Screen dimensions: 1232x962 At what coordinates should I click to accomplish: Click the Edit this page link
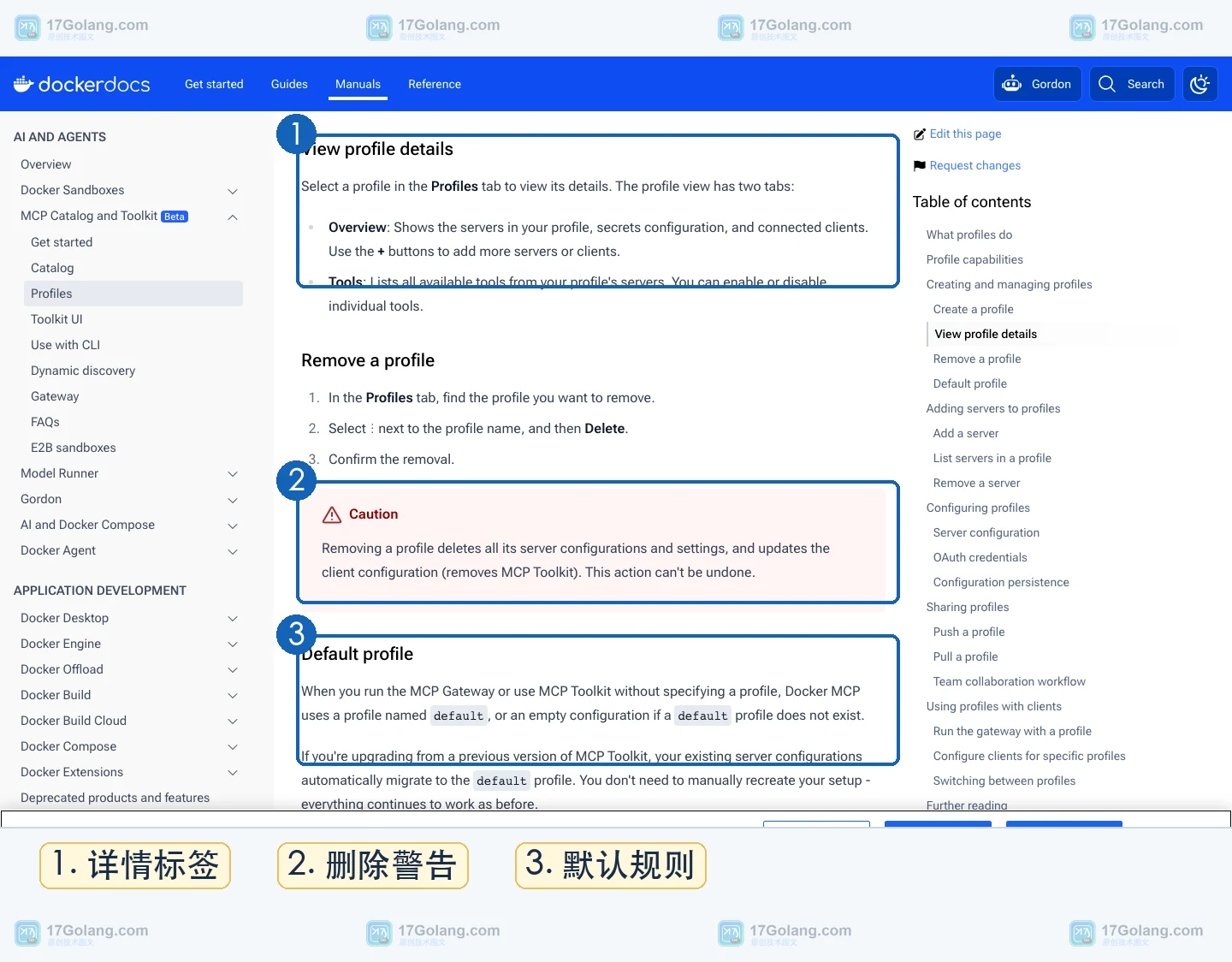[965, 134]
